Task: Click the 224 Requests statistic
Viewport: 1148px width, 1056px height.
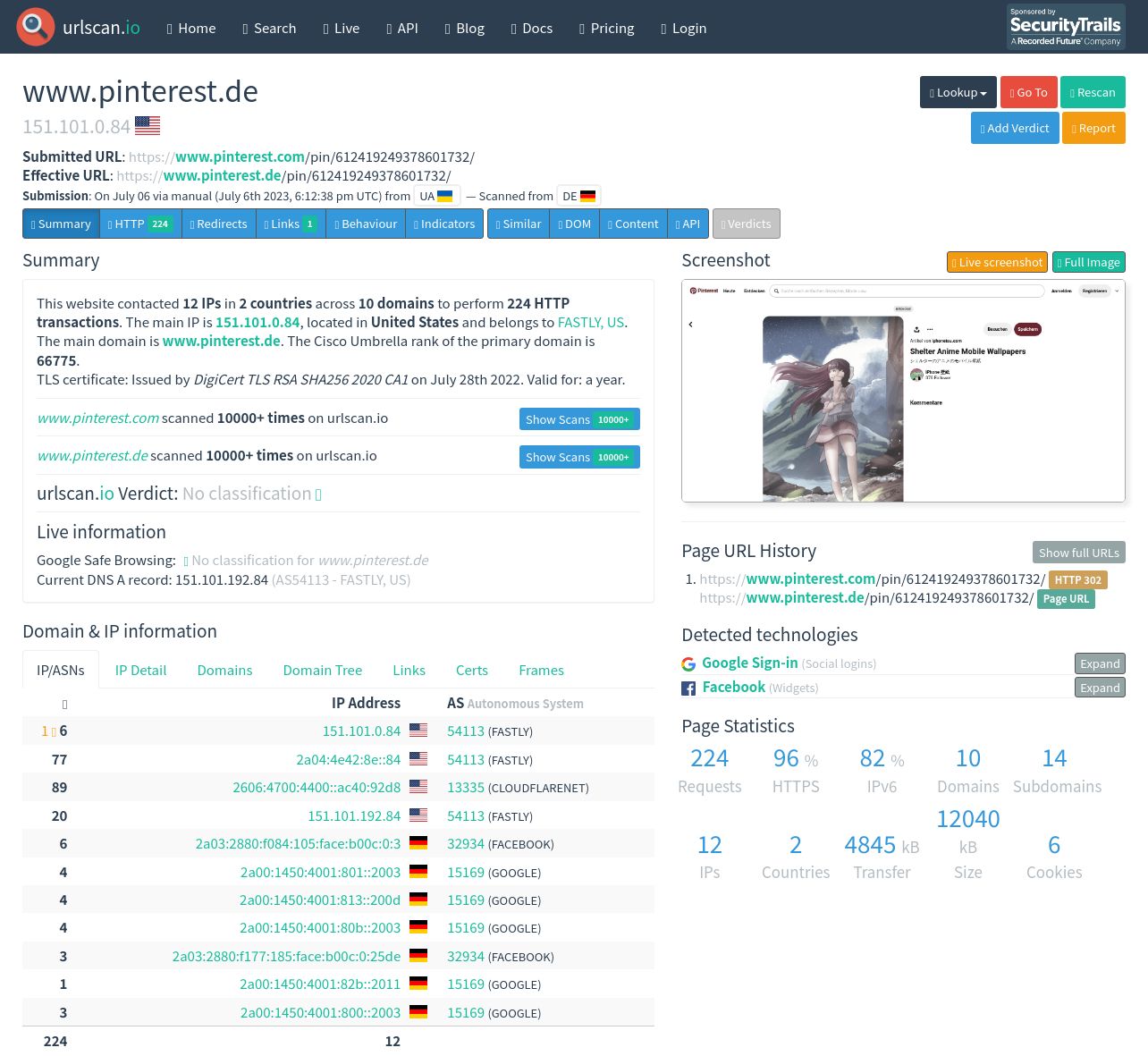Action: pos(710,771)
